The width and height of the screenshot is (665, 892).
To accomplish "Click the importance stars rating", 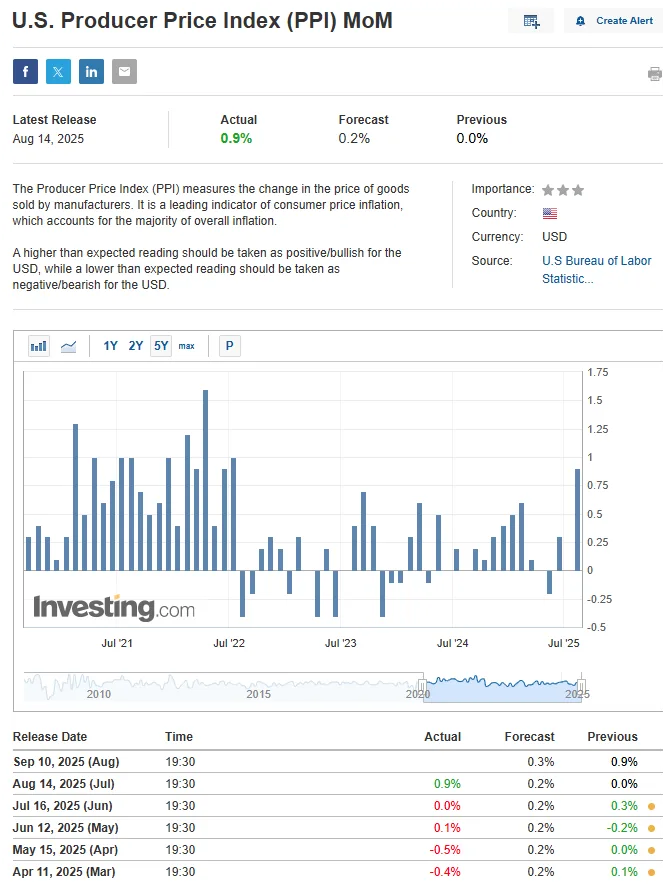I will click(x=563, y=190).
